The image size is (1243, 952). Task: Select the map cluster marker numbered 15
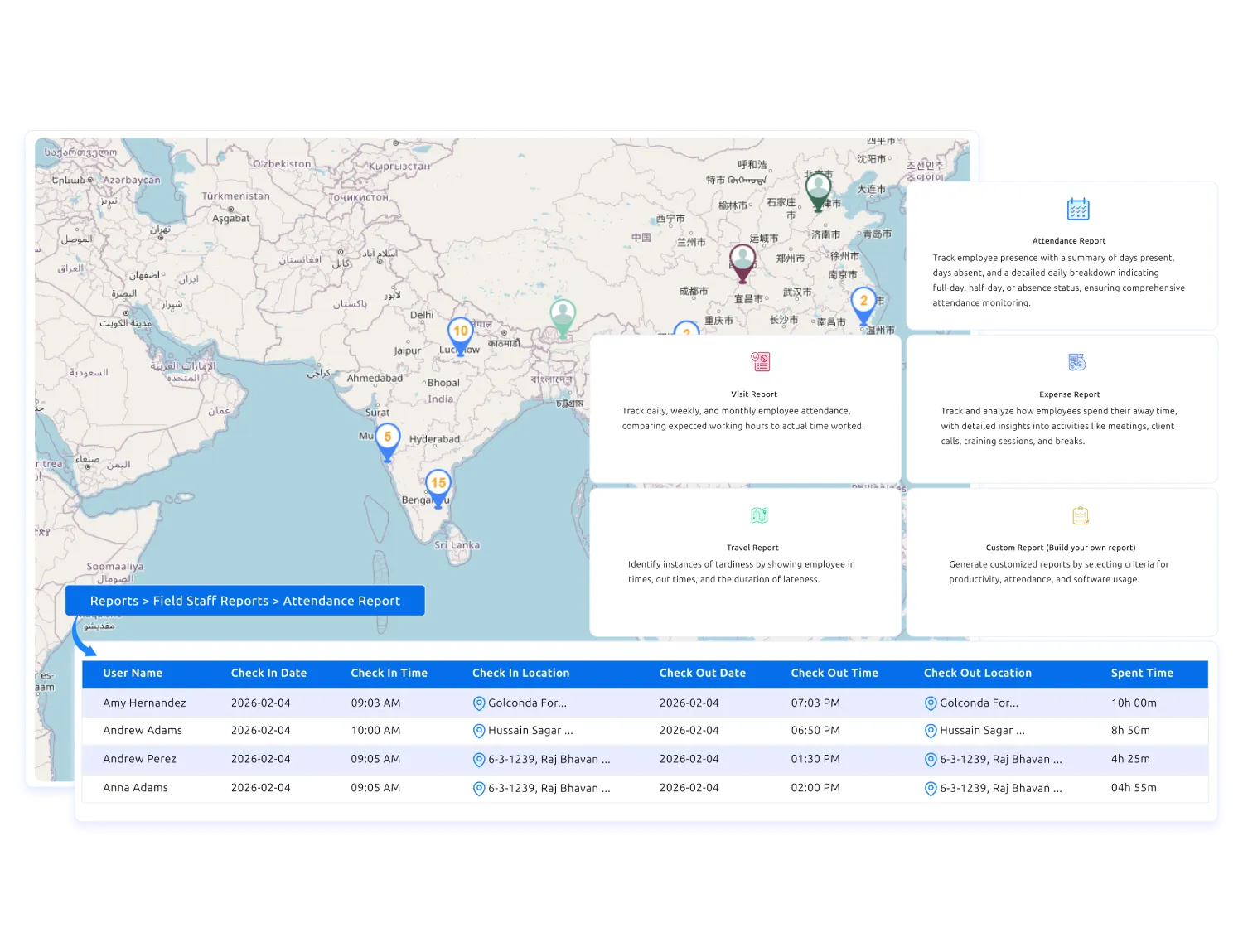point(438,485)
